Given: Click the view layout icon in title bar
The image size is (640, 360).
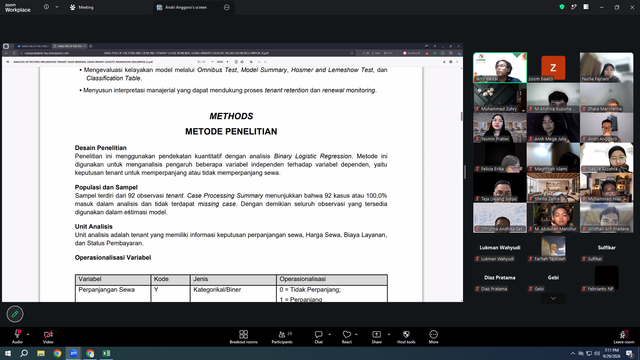Looking at the screenshot, I should click(x=586, y=7).
